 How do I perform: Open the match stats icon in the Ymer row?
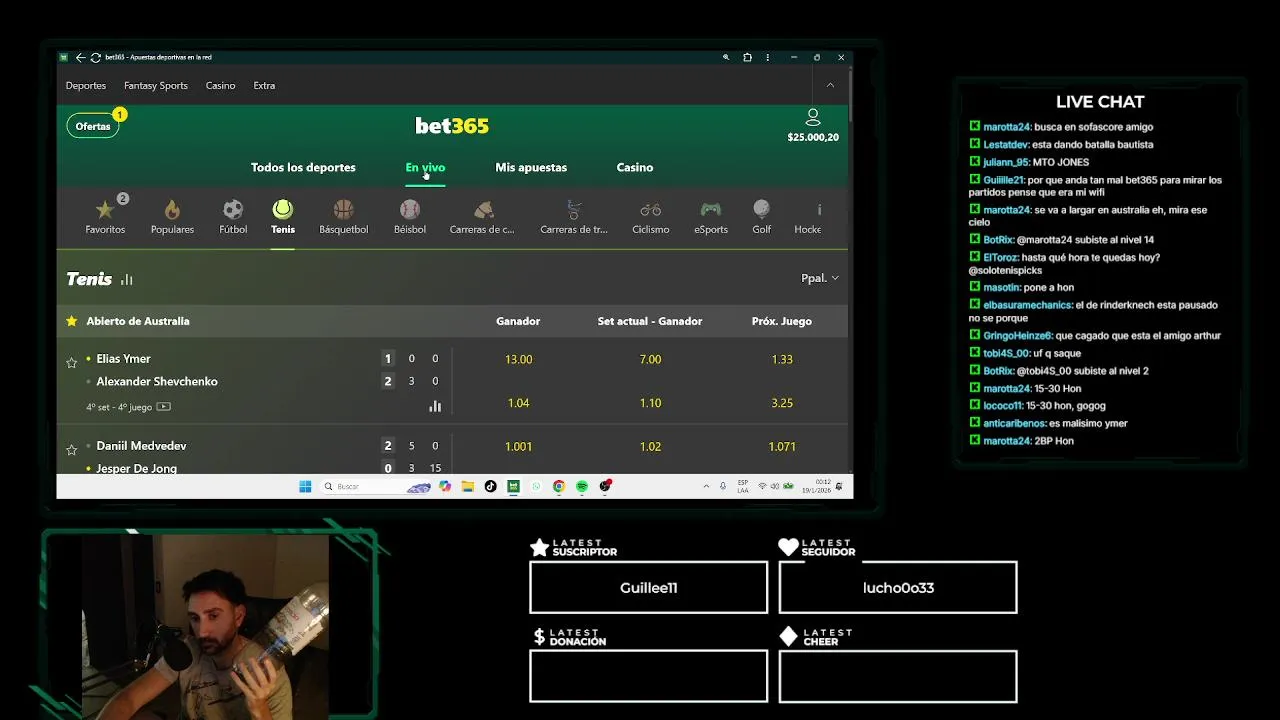tap(435, 406)
